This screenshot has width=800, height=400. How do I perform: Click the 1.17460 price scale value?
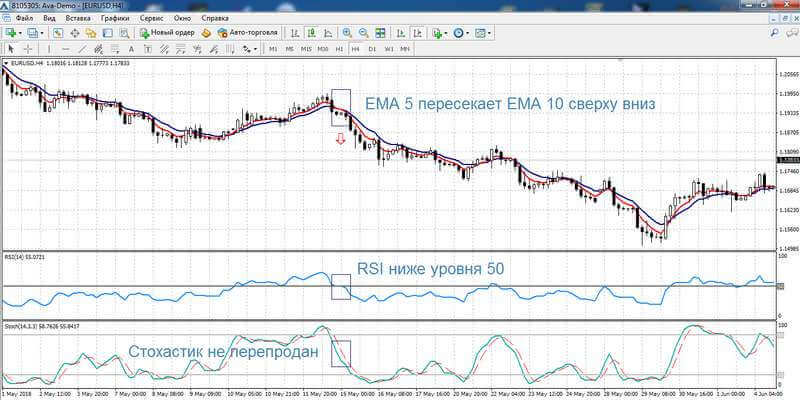point(787,171)
